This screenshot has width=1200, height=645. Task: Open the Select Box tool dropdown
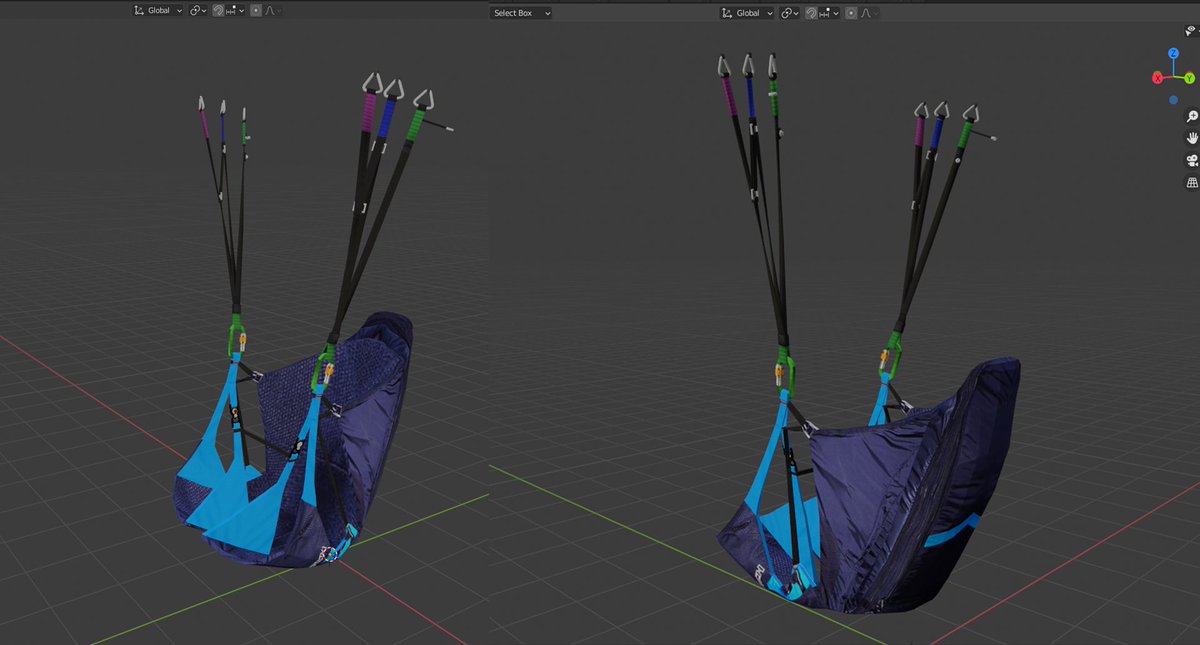coord(521,13)
